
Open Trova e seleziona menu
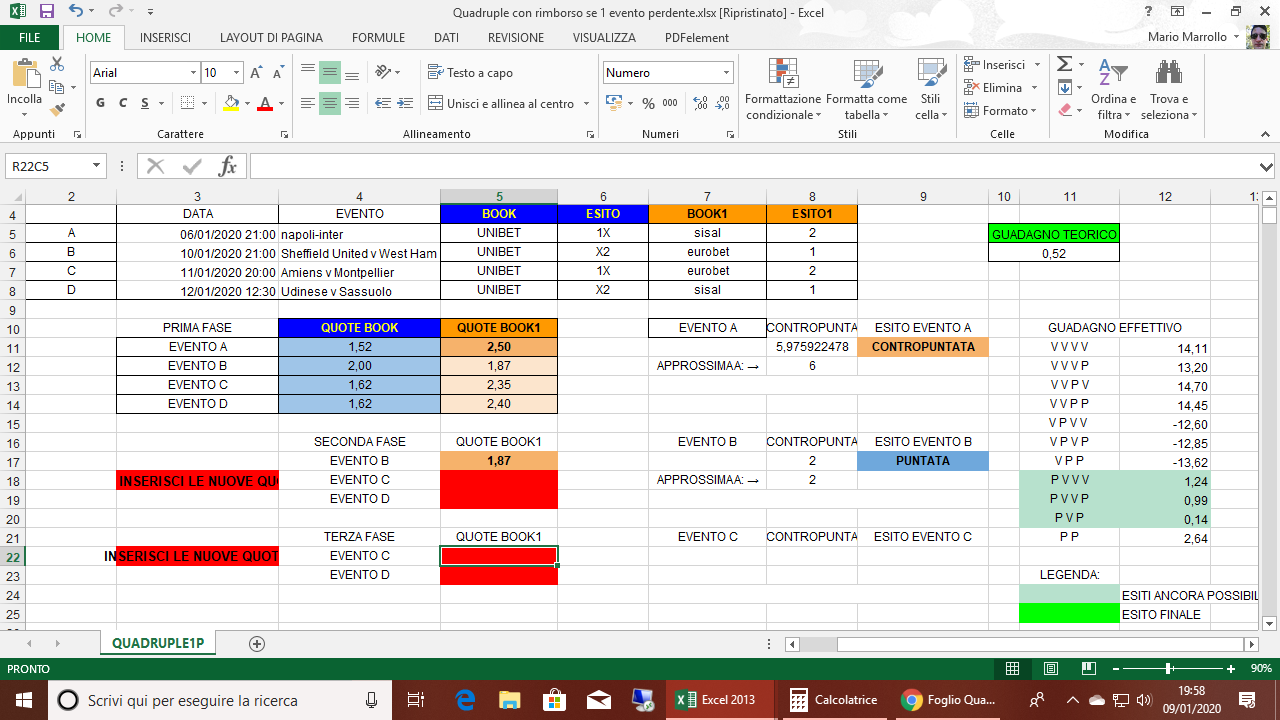[x=1169, y=89]
